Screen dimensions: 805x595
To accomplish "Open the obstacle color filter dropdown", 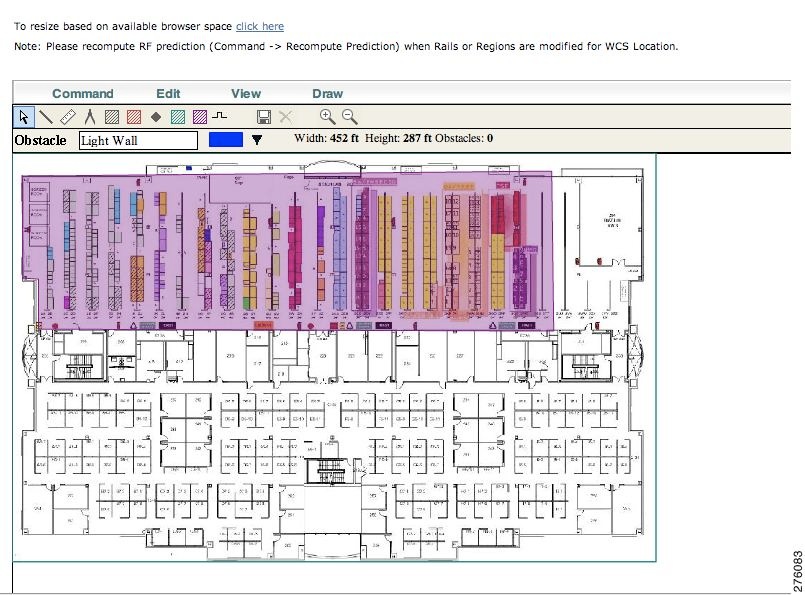I will click(256, 140).
